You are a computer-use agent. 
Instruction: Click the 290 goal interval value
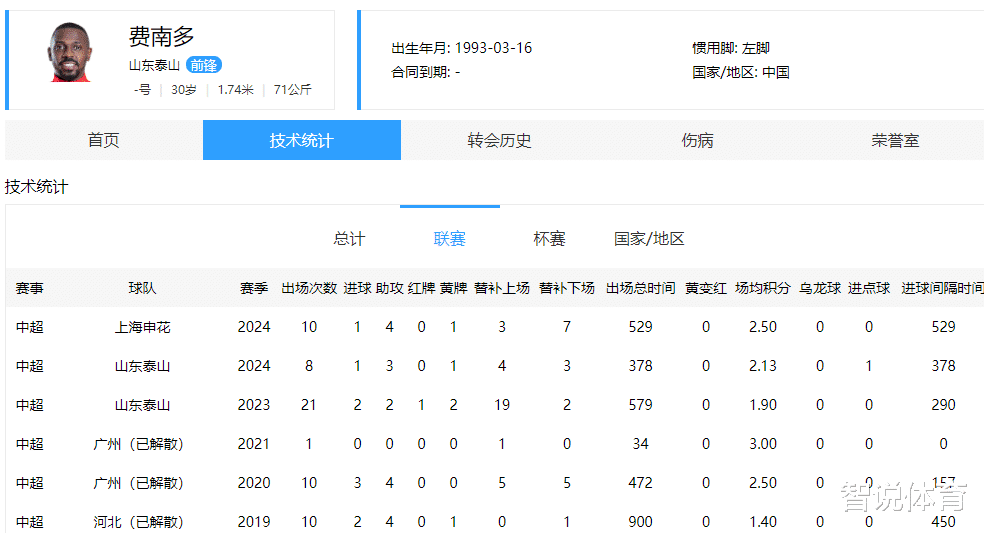[x=943, y=405]
